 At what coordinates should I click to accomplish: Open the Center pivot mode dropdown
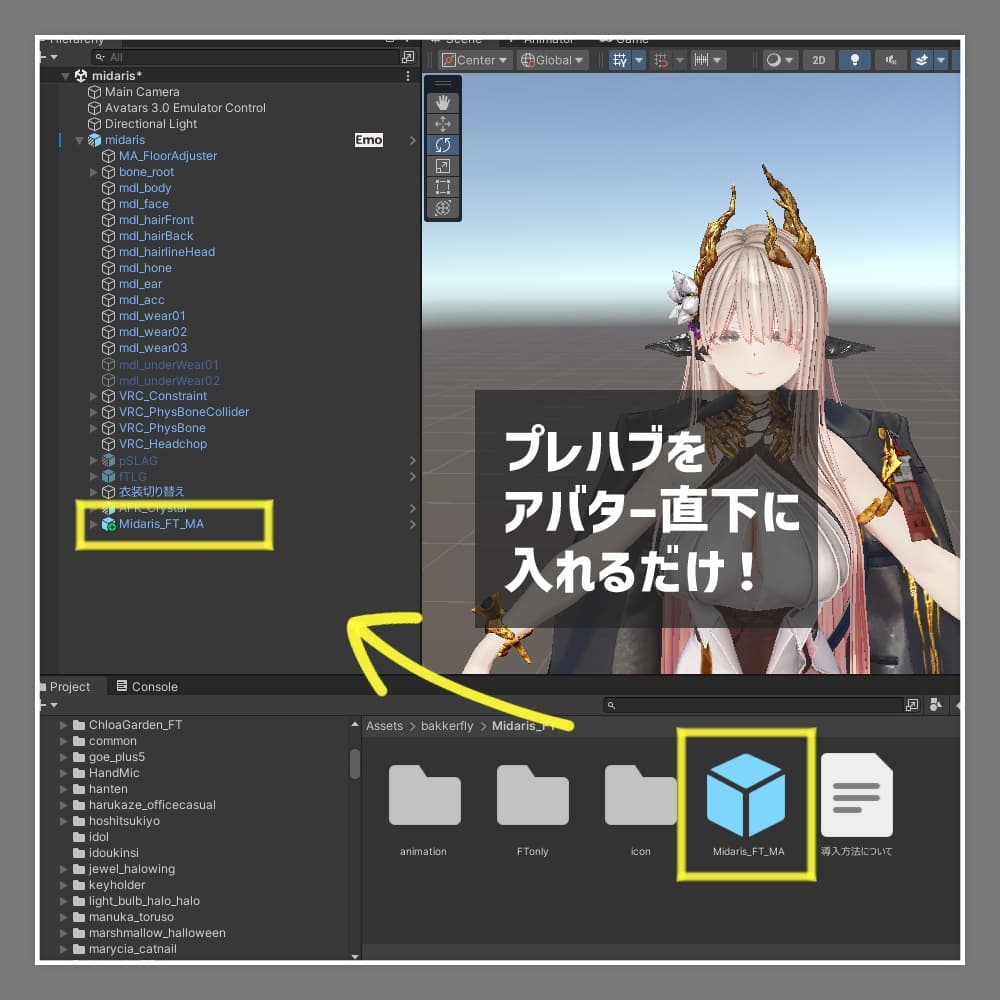click(x=474, y=60)
